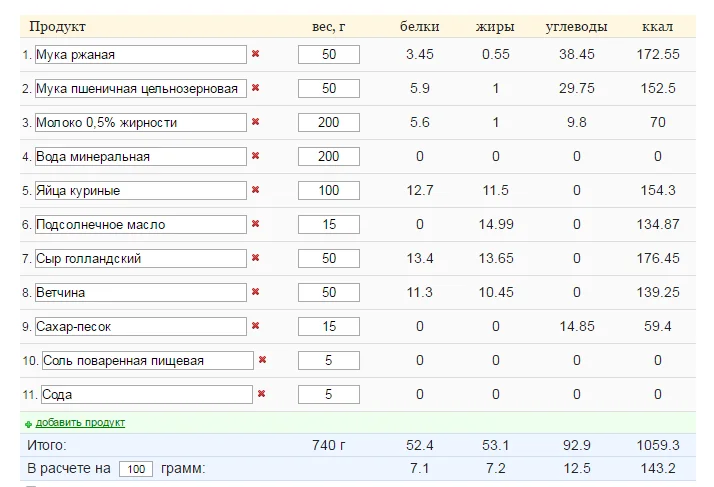Delete Соль поваренная пищевая entry
Viewport: 714px width, 487px height.
tap(262, 360)
